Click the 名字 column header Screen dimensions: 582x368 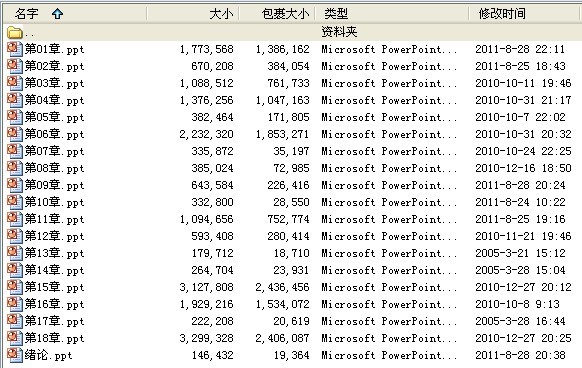(27, 14)
